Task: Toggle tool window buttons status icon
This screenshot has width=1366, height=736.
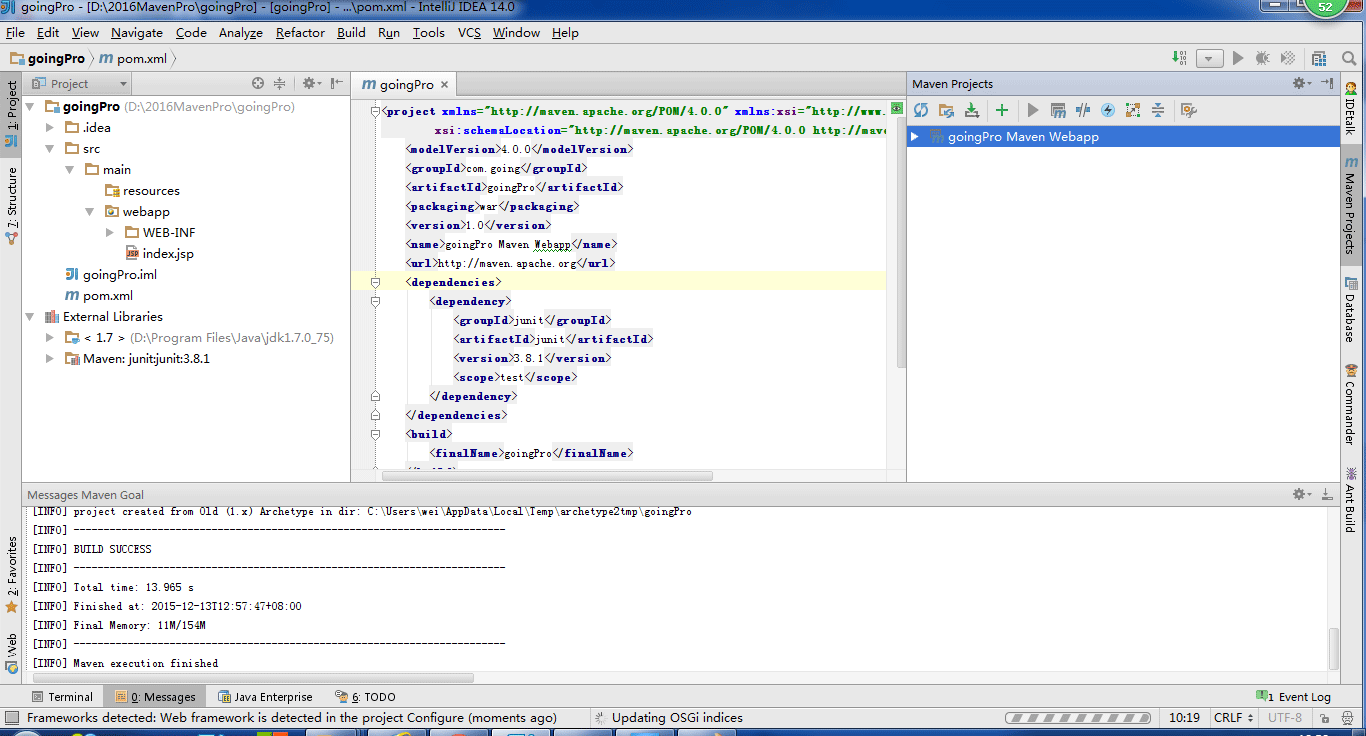Action: click(x=12, y=717)
